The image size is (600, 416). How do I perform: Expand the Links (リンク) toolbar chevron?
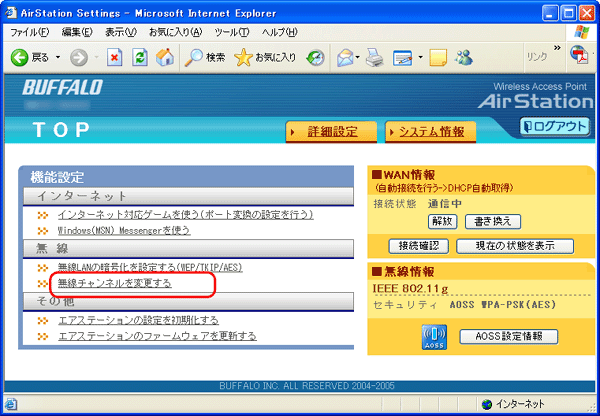coord(557,48)
